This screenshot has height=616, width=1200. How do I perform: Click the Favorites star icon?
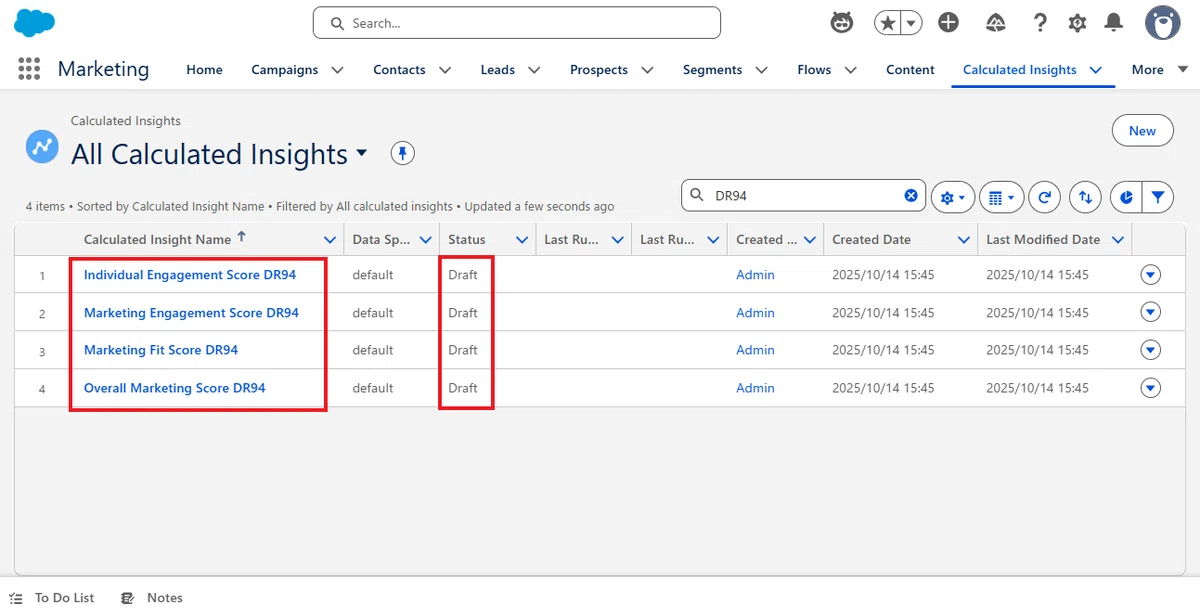point(887,23)
